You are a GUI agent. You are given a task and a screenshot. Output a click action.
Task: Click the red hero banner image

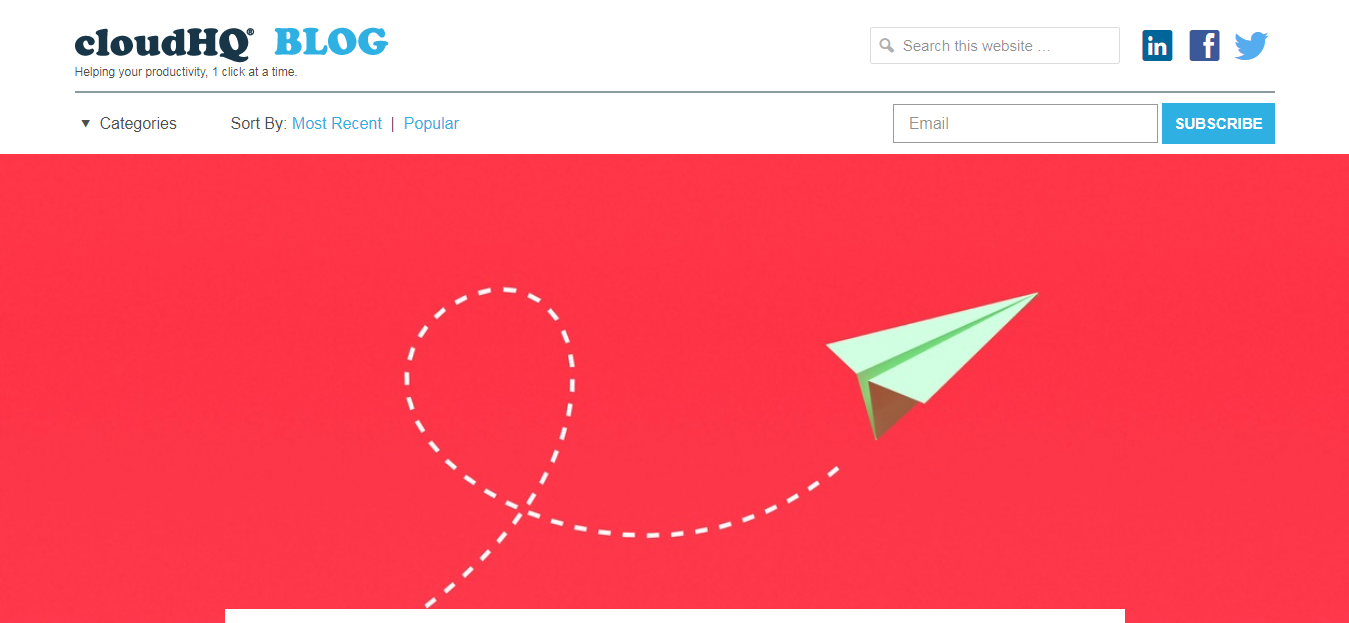[674, 388]
